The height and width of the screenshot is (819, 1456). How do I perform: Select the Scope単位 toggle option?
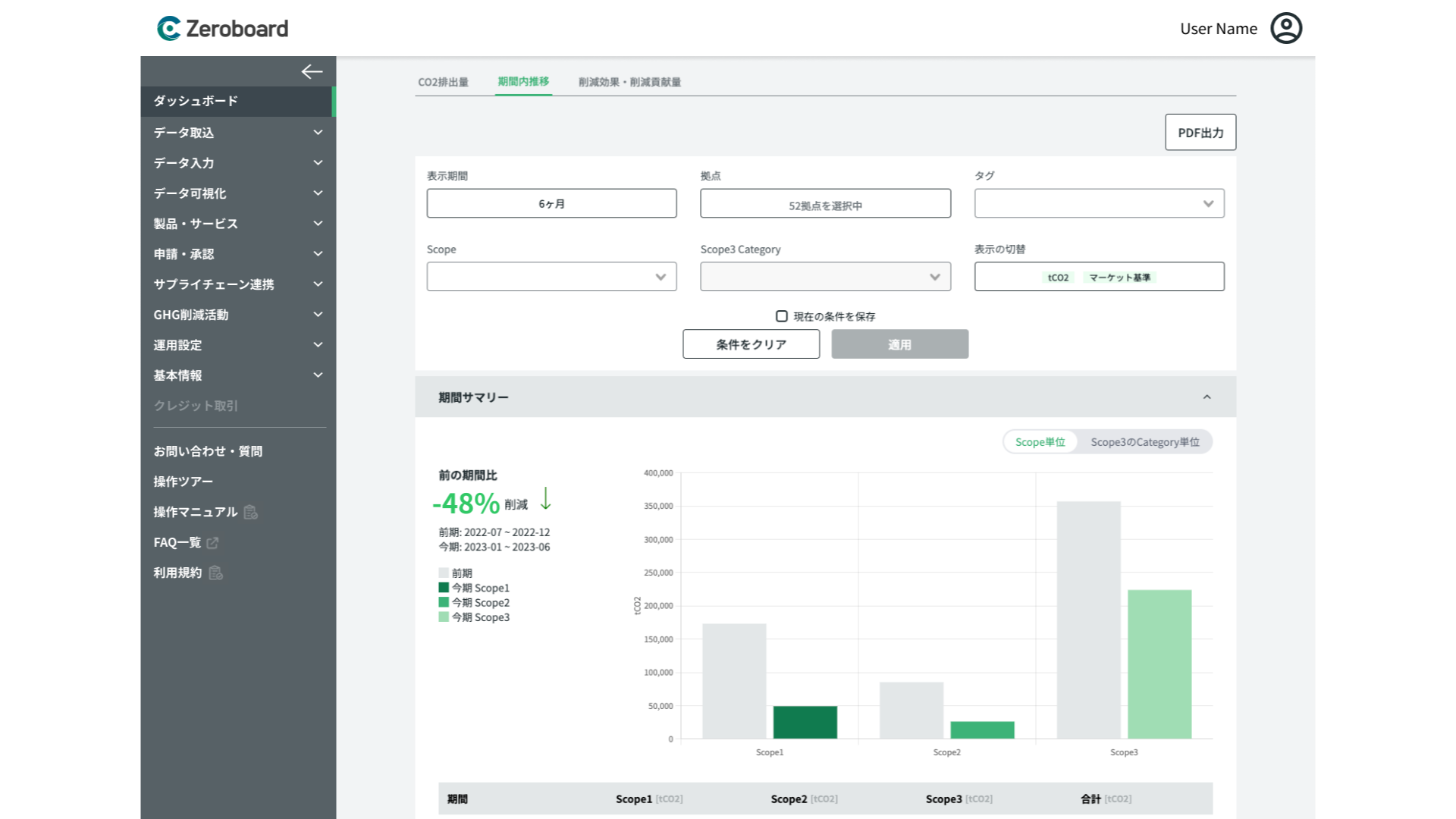point(1040,442)
